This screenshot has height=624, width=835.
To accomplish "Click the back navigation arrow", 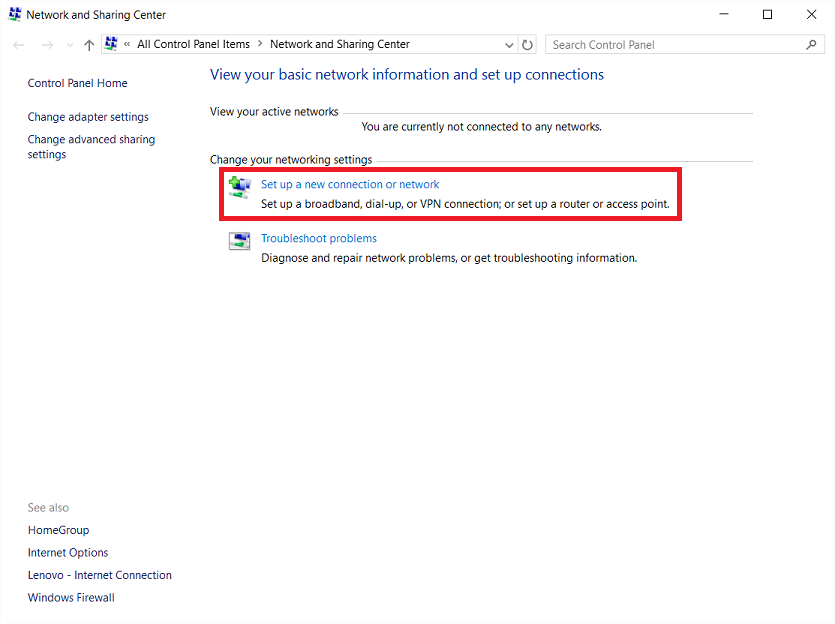I will (19, 45).
